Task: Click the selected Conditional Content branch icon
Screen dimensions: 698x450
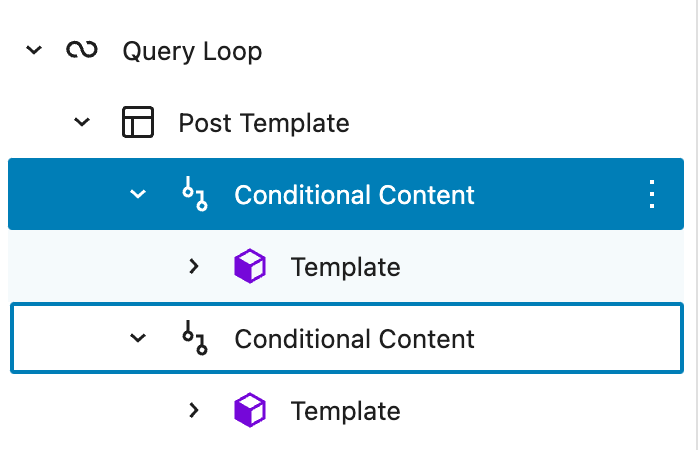Action: click(x=194, y=194)
